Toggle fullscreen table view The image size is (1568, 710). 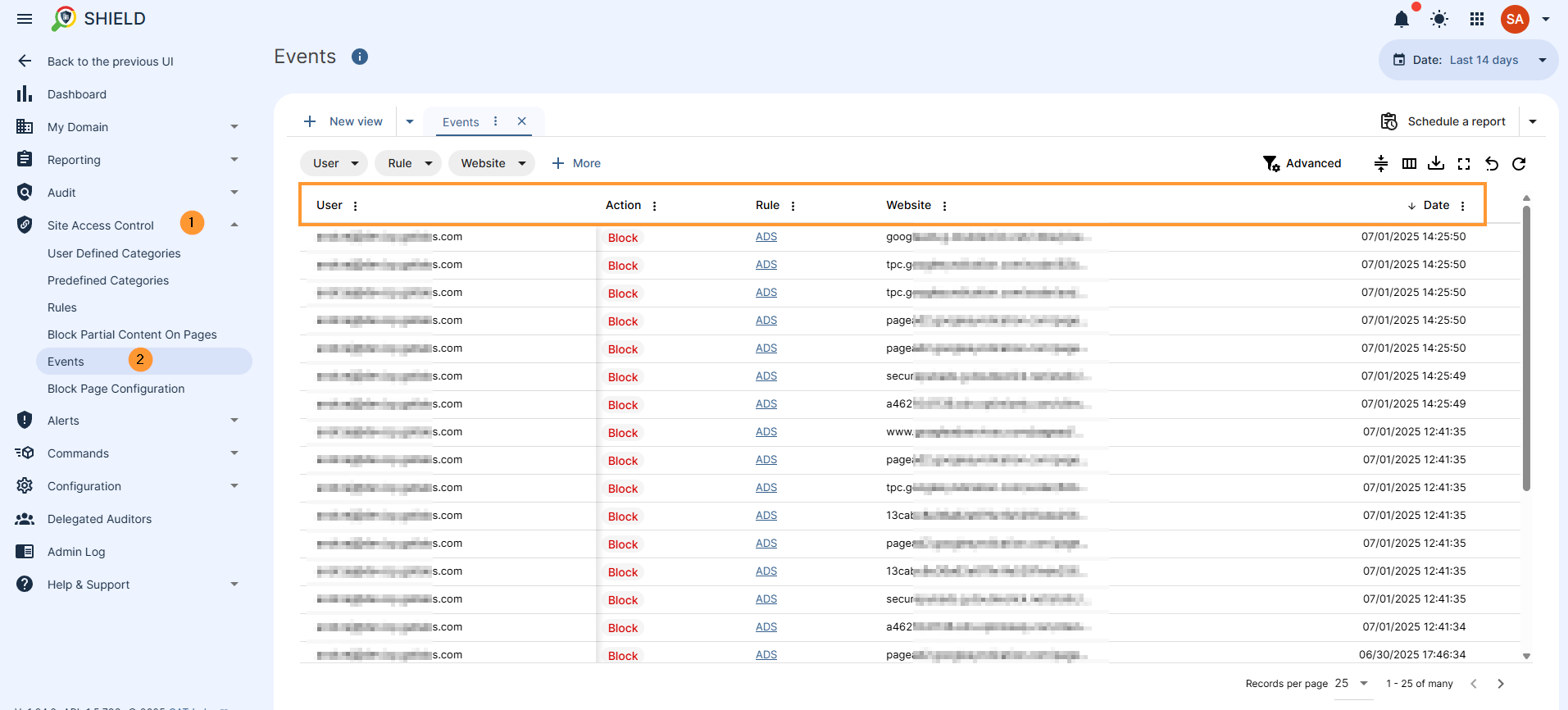pos(1464,163)
